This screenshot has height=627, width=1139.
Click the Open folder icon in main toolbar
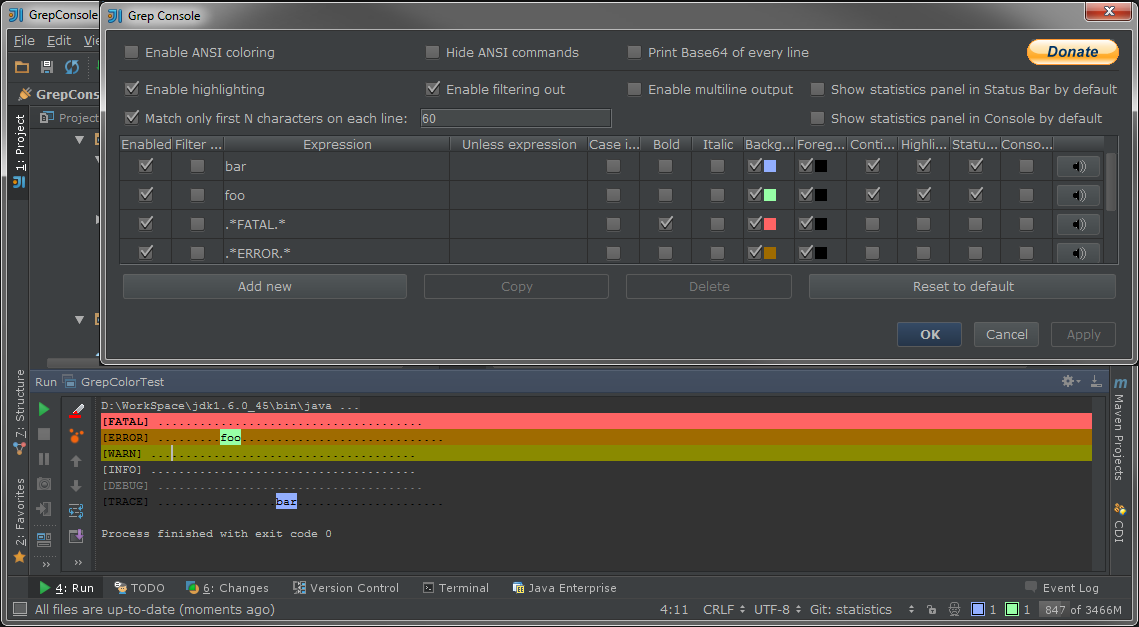click(22, 67)
